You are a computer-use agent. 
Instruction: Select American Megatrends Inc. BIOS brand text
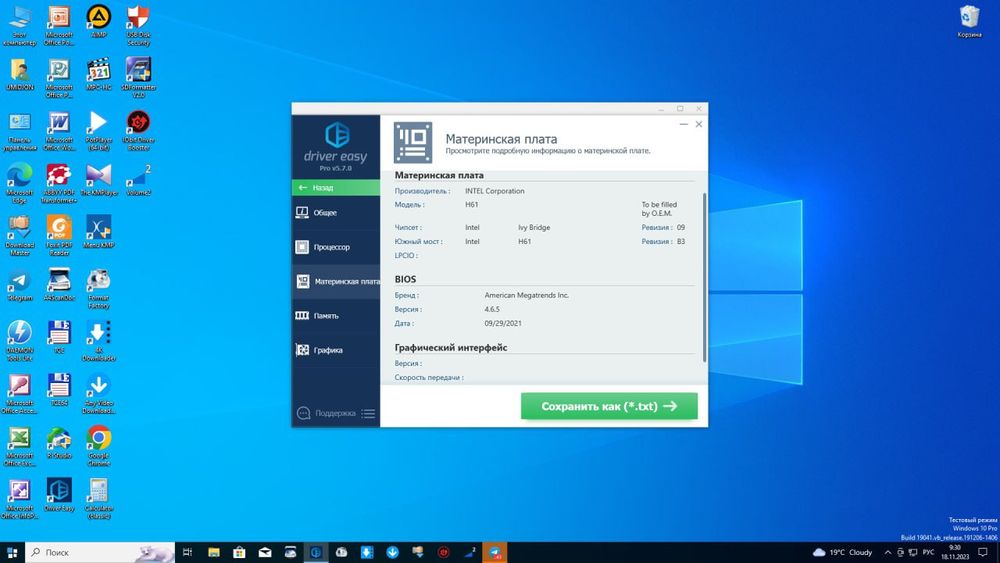527,295
